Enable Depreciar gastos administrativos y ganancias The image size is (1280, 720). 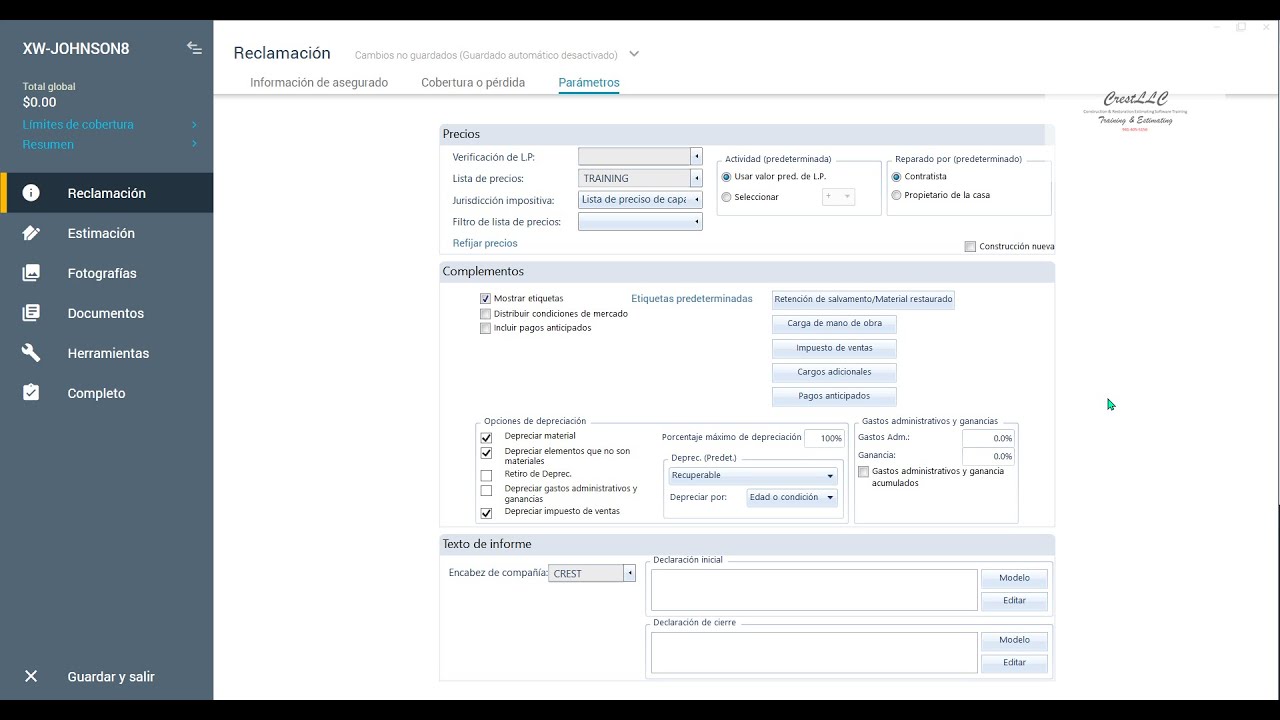[486, 490]
